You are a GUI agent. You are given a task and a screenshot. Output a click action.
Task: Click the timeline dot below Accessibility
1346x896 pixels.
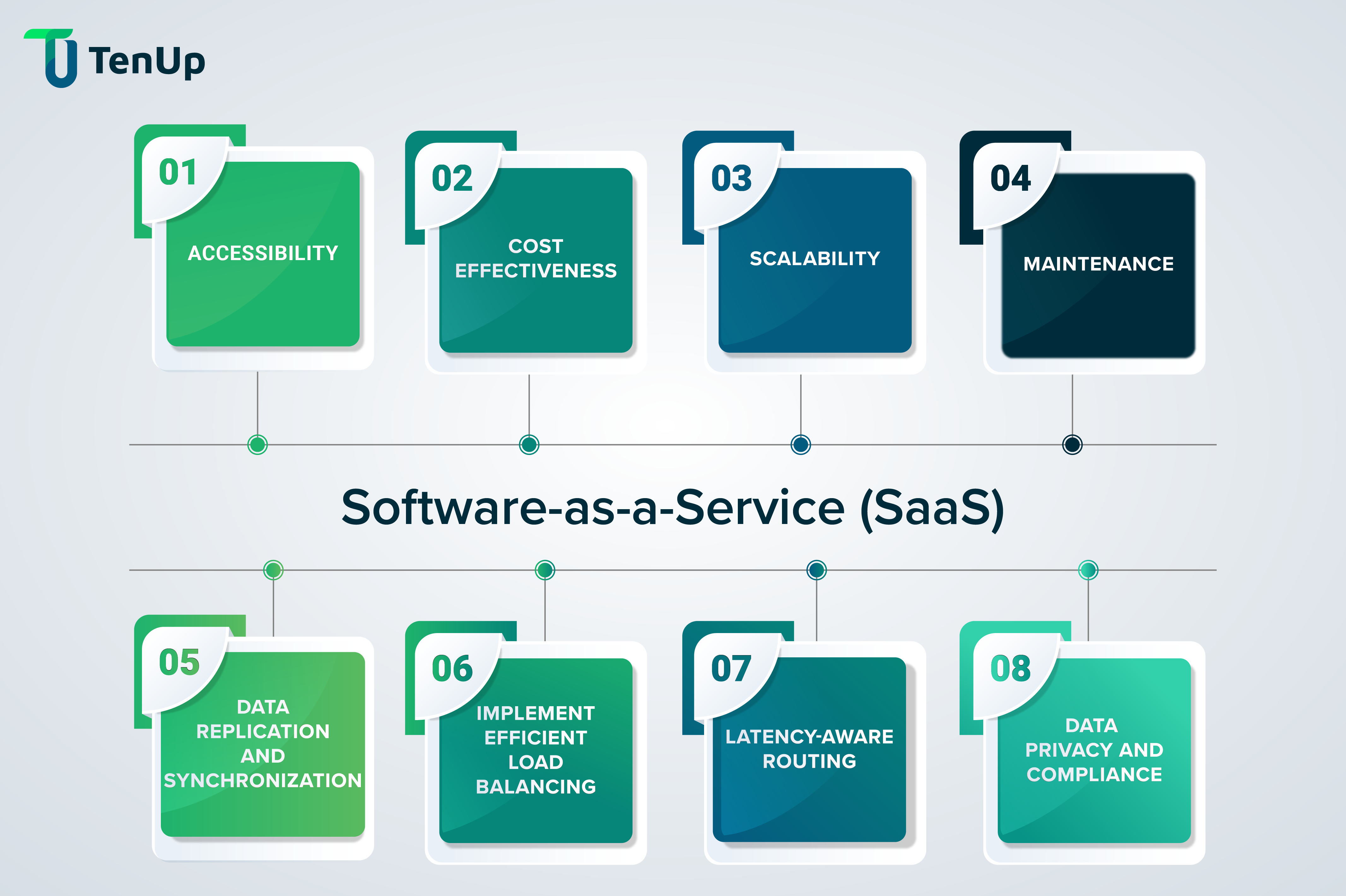[257, 445]
